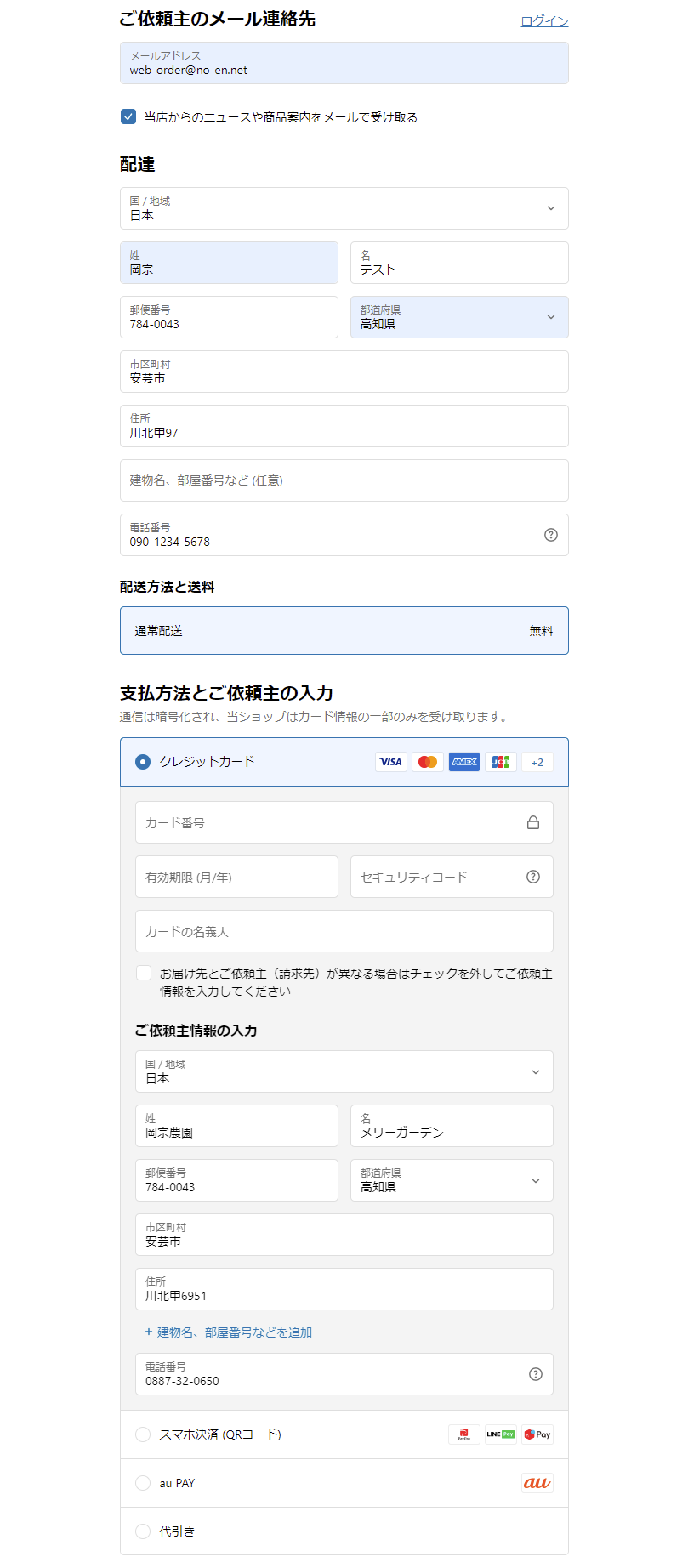Click the セキュリティコード input field
This screenshot has height=1568, width=688.
(x=452, y=877)
